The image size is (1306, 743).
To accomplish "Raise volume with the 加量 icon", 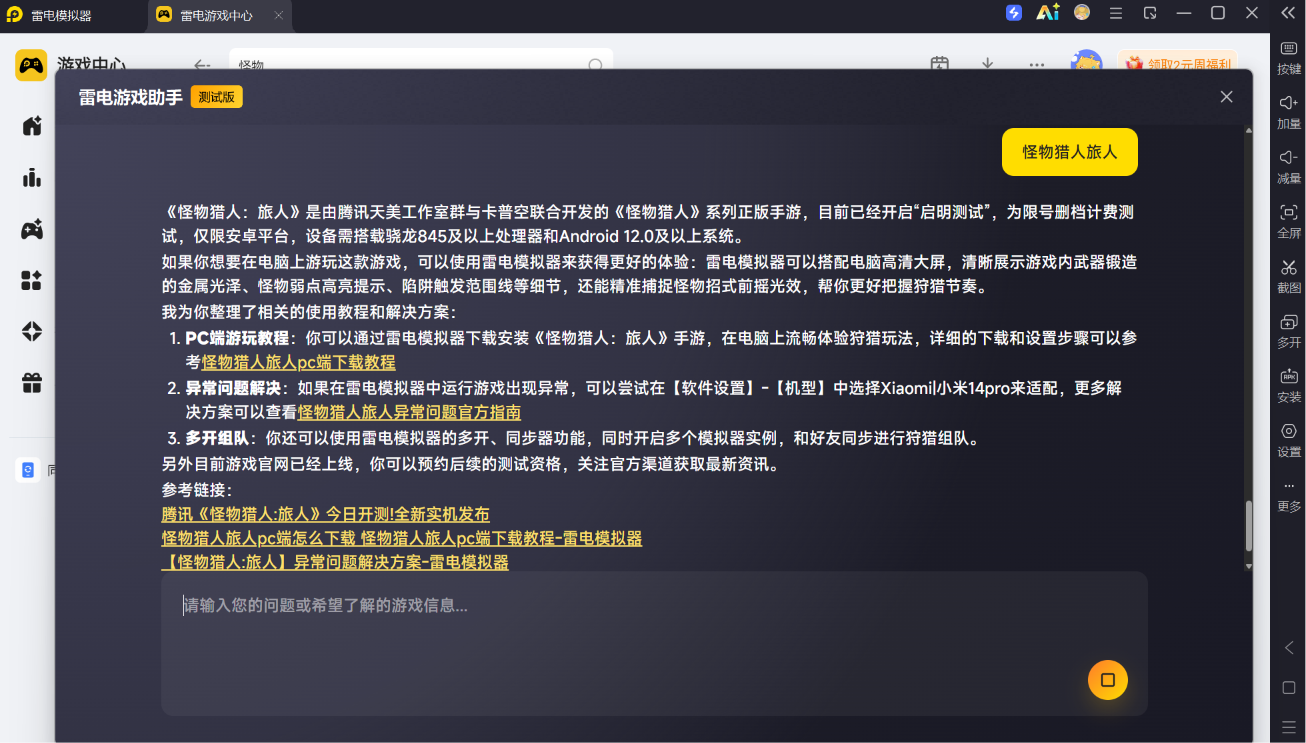I will click(x=1289, y=112).
